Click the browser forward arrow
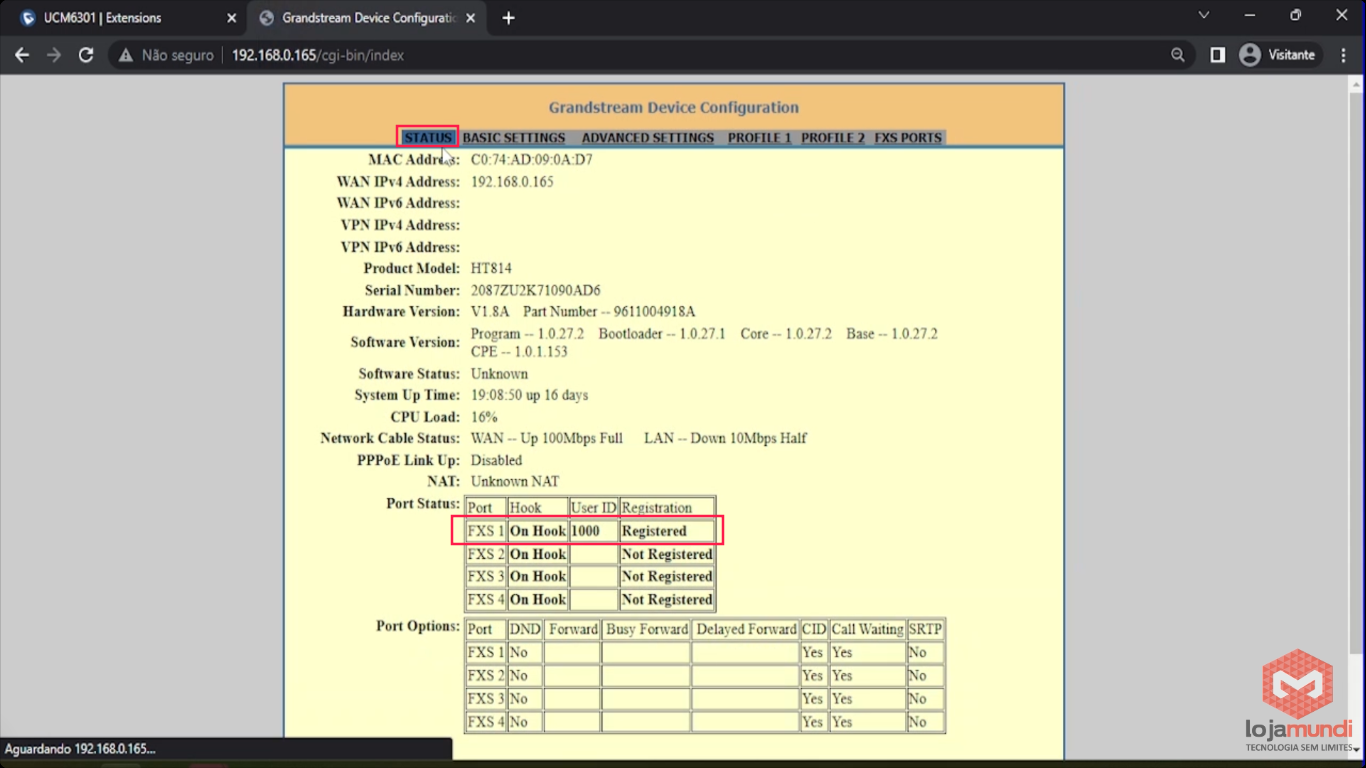Screen dimensions: 1366x768 (54, 55)
